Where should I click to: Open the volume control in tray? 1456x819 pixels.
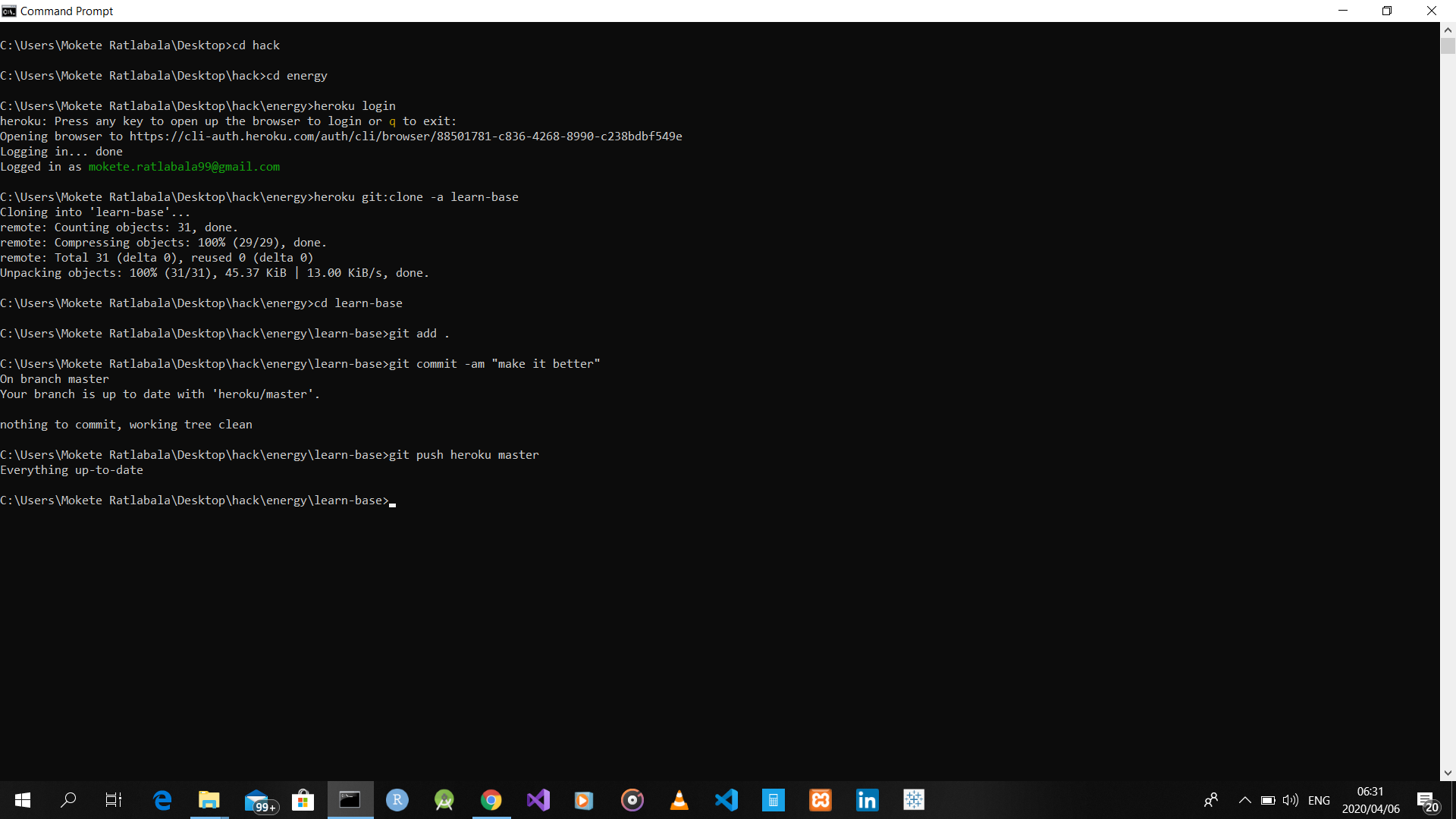[1291, 800]
